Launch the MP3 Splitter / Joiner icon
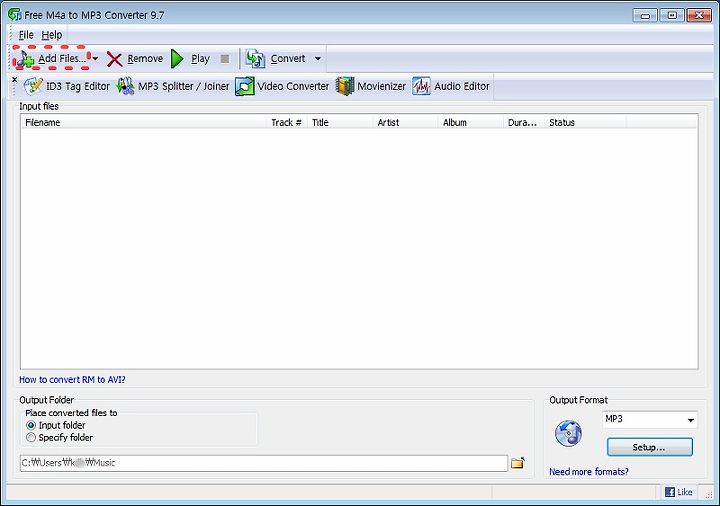This screenshot has width=720, height=506. 125,86
